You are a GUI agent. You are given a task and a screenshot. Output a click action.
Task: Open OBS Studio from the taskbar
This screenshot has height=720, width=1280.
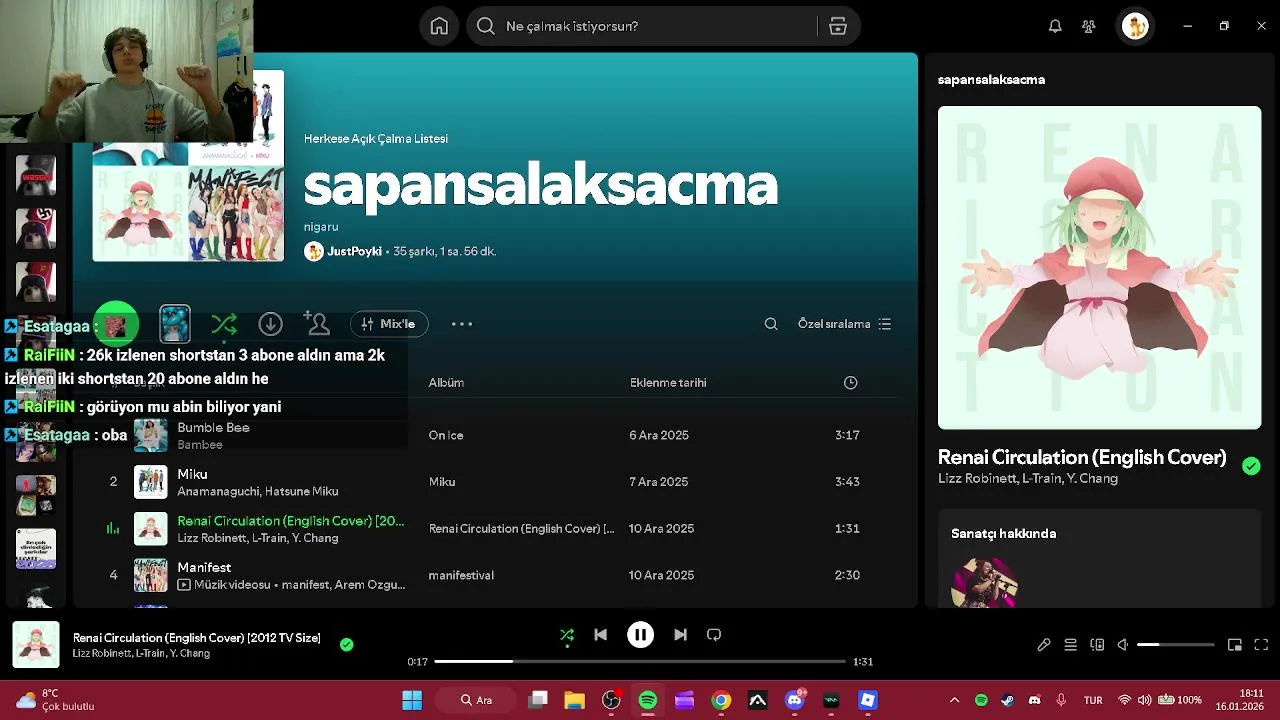click(x=612, y=700)
